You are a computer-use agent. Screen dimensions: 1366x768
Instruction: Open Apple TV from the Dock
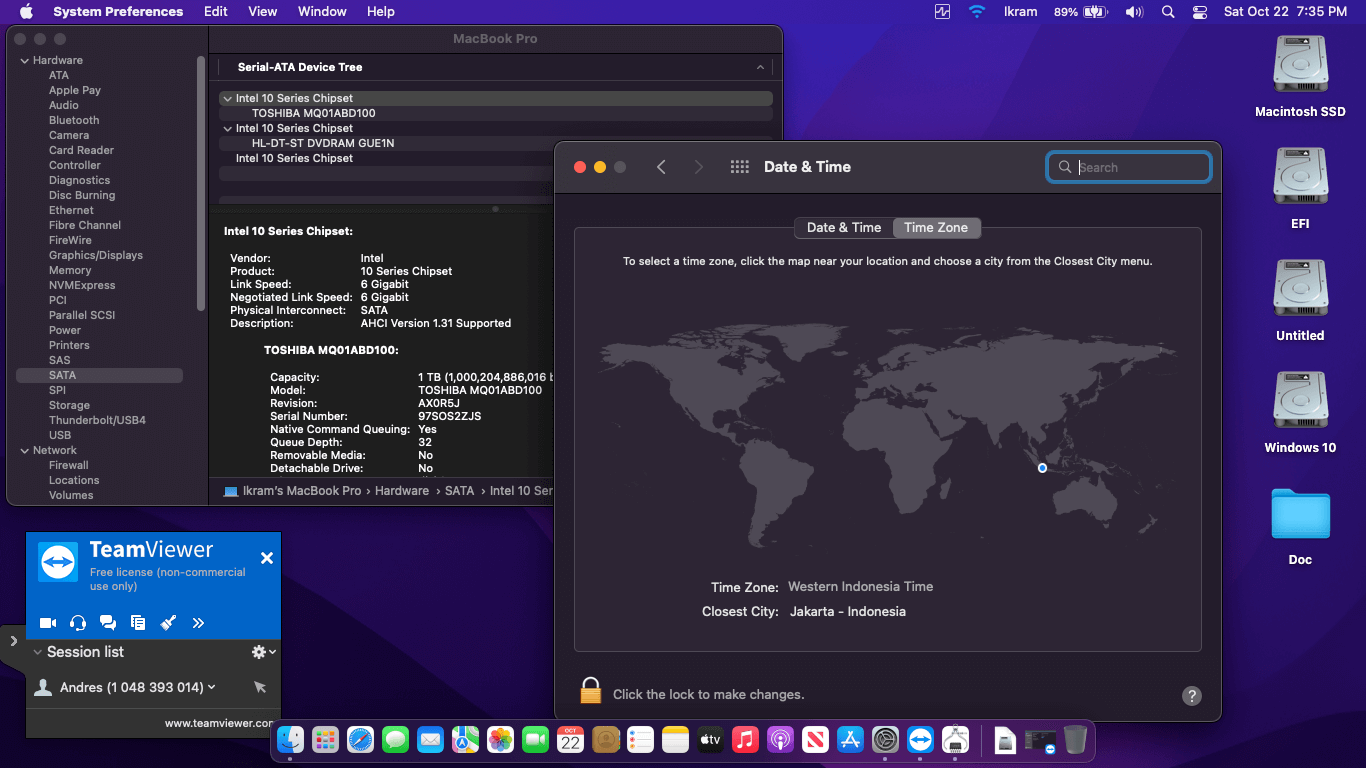point(710,740)
